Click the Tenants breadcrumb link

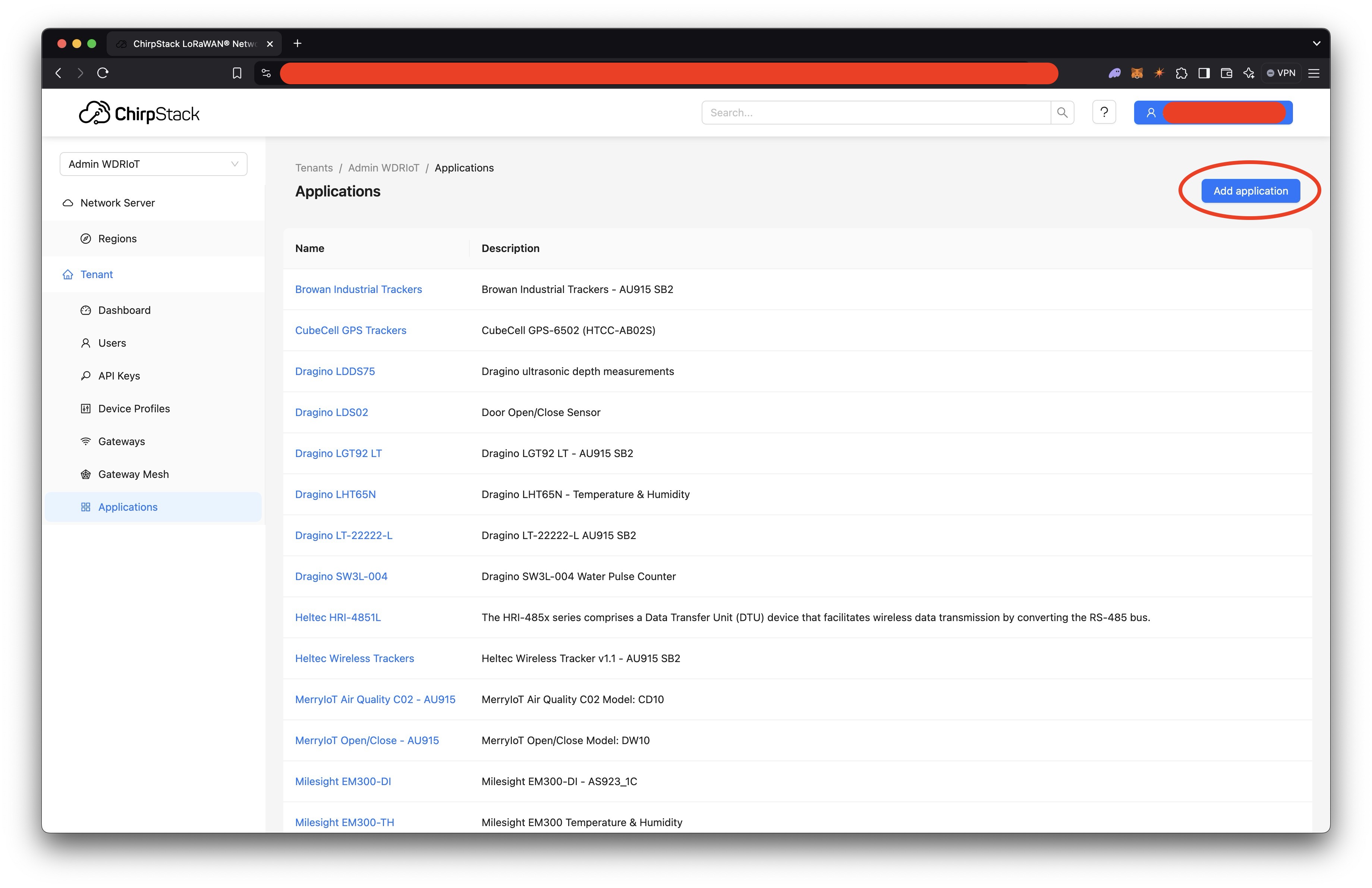click(314, 168)
